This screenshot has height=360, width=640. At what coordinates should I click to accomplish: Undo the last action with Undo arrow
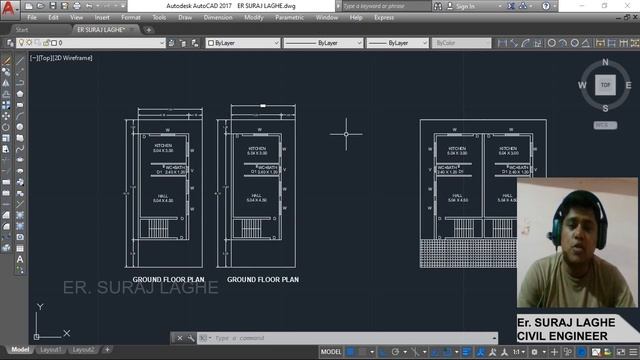coord(89,6)
